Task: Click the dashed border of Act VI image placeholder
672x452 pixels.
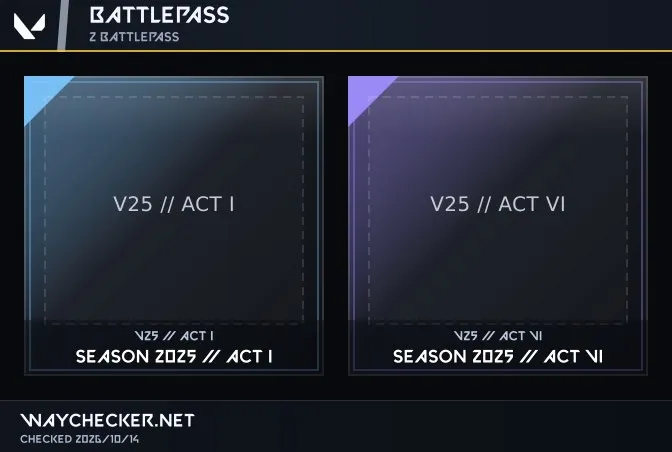Action: coord(498,97)
